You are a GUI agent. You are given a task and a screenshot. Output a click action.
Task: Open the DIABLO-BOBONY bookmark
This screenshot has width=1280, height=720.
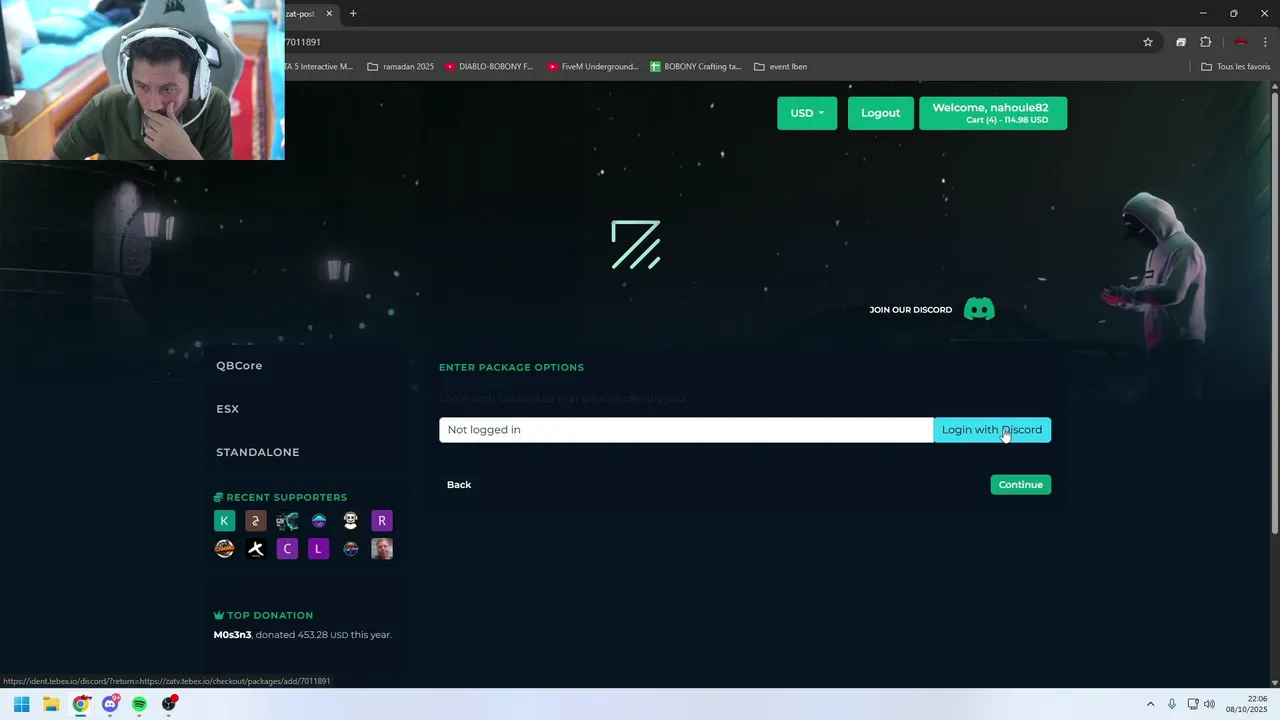(490, 67)
